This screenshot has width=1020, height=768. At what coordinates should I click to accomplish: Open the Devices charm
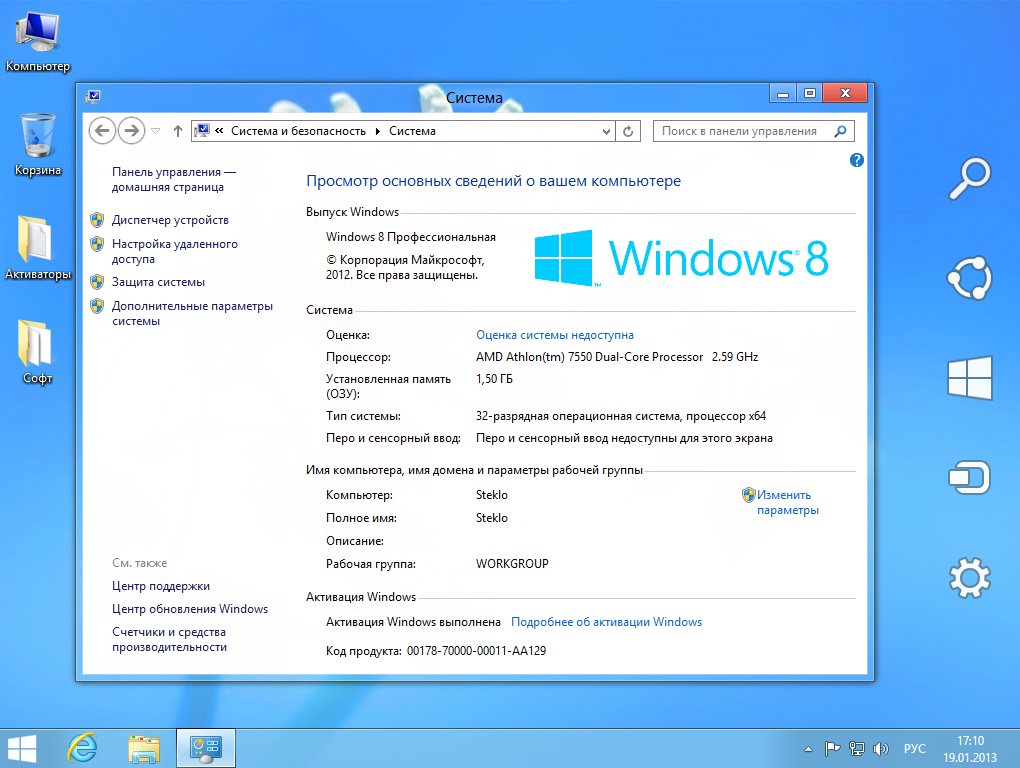[x=969, y=477]
